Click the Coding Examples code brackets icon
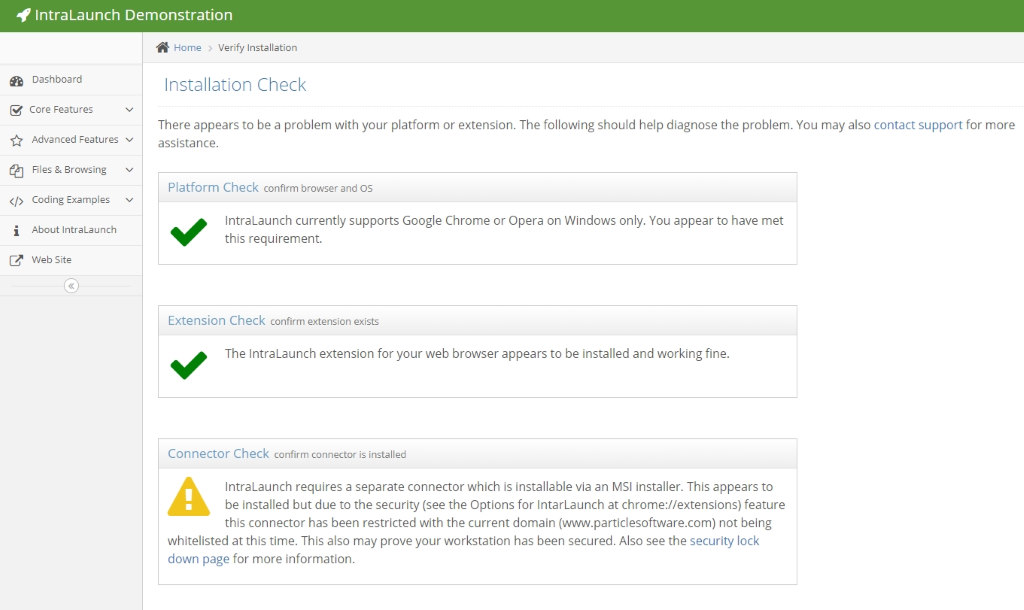 coord(16,201)
